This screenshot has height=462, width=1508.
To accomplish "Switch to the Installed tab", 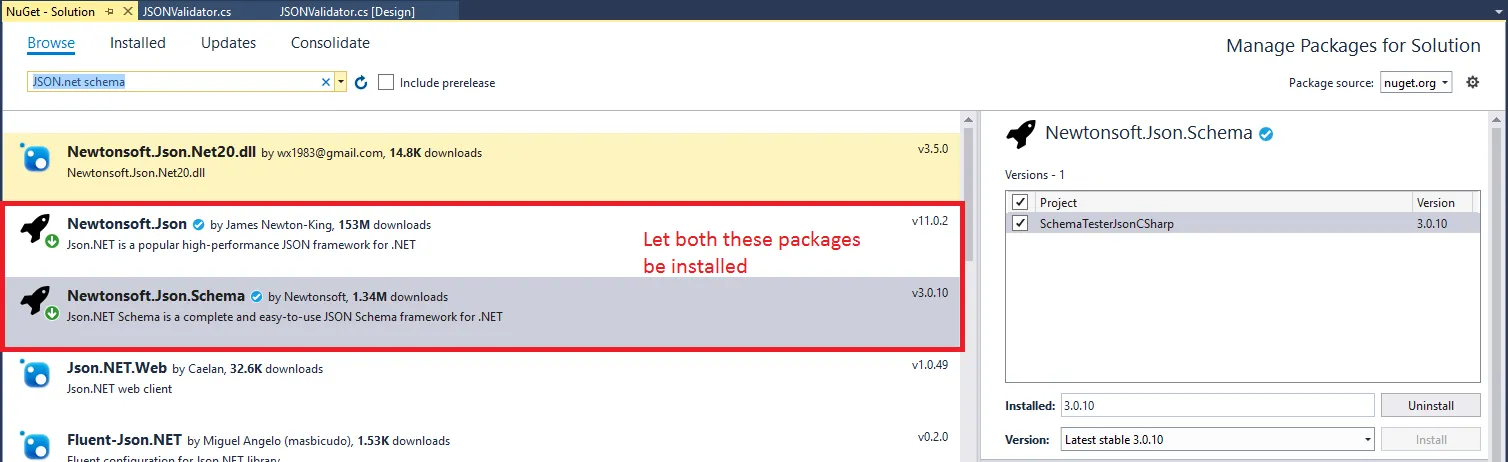I will coord(138,43).
